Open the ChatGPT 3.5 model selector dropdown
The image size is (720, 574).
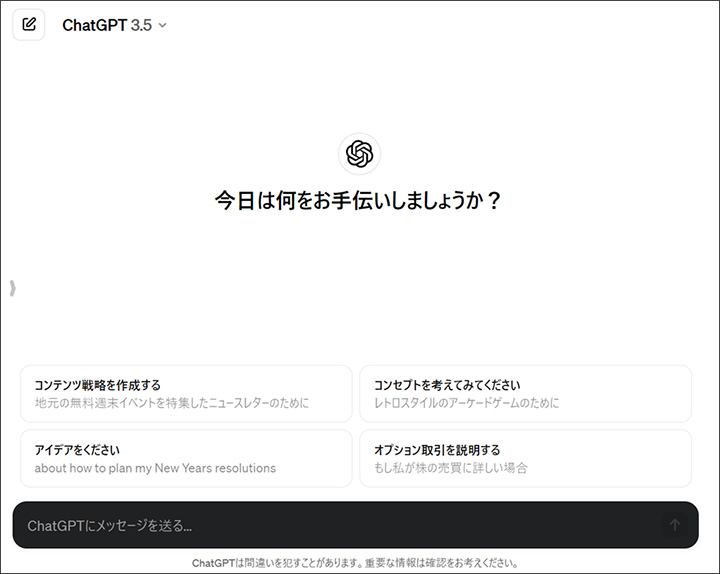click(x=114, y=25)
